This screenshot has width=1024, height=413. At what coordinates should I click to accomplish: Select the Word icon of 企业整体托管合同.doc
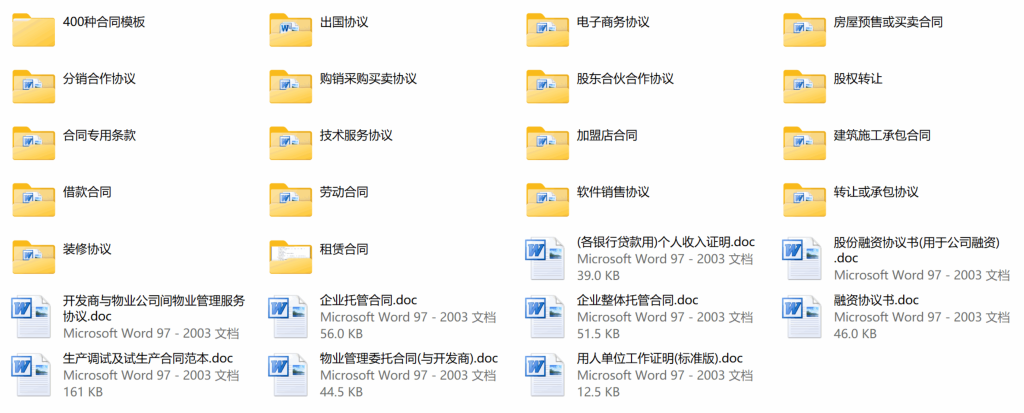[545, 317]
